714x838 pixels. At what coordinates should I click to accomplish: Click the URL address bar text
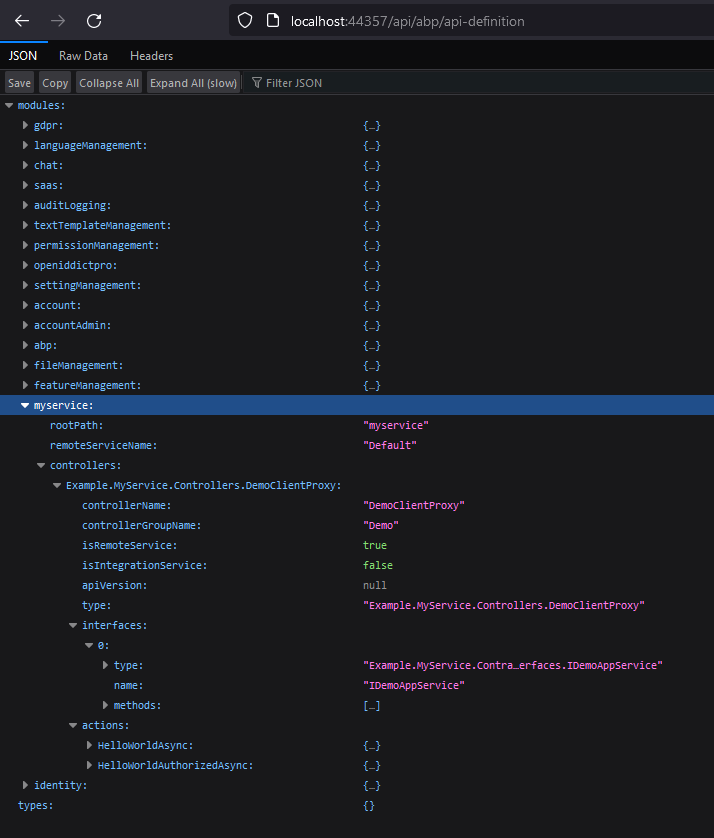[407, 21]
